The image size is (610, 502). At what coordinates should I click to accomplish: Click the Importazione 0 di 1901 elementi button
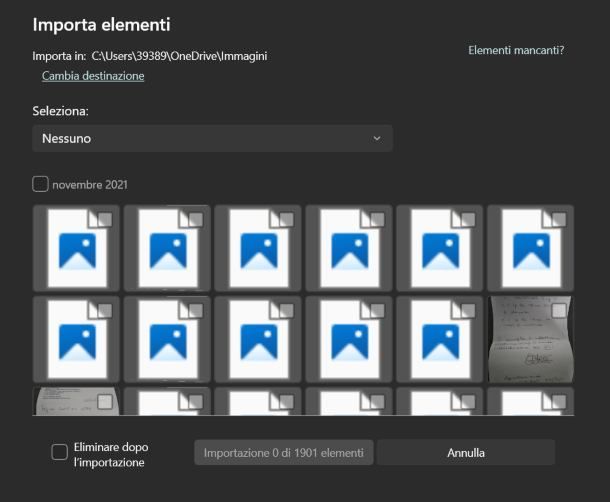click(x=284, y=453)
